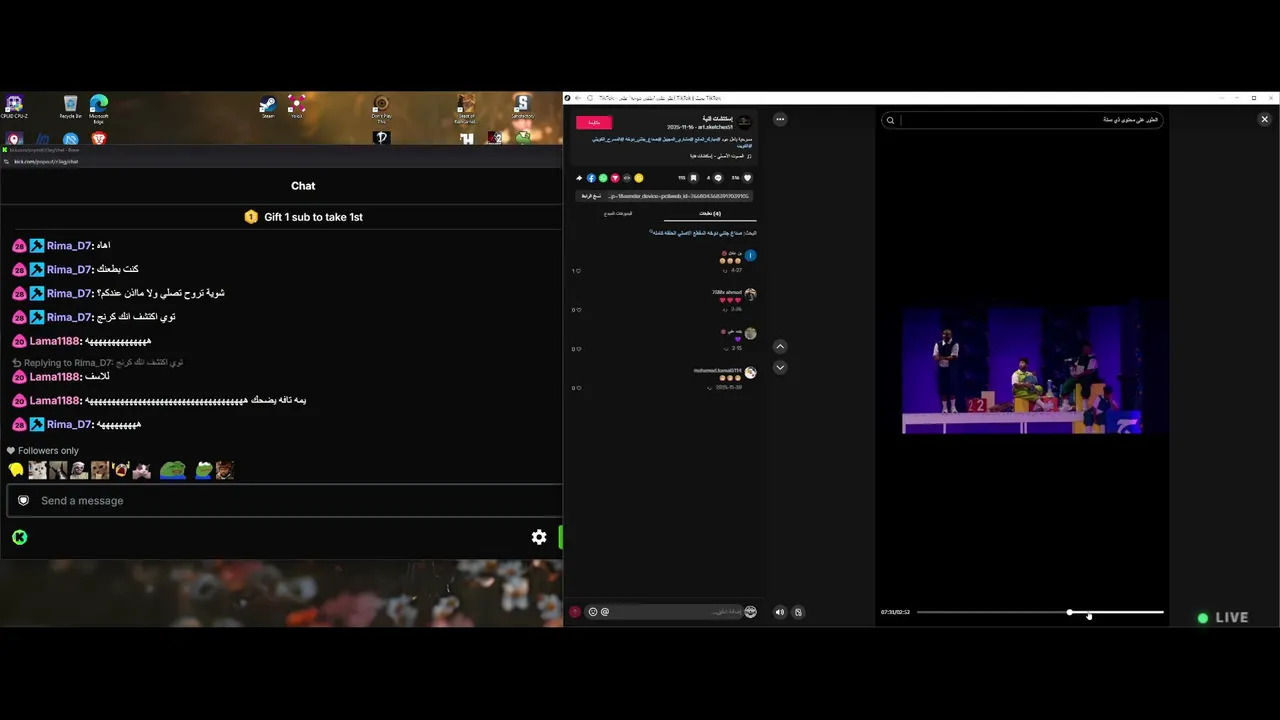Screen dimensions: 1280x720
Task: Click the Send a message chat input
Action: pyautogui.click(x=284, y=500)
